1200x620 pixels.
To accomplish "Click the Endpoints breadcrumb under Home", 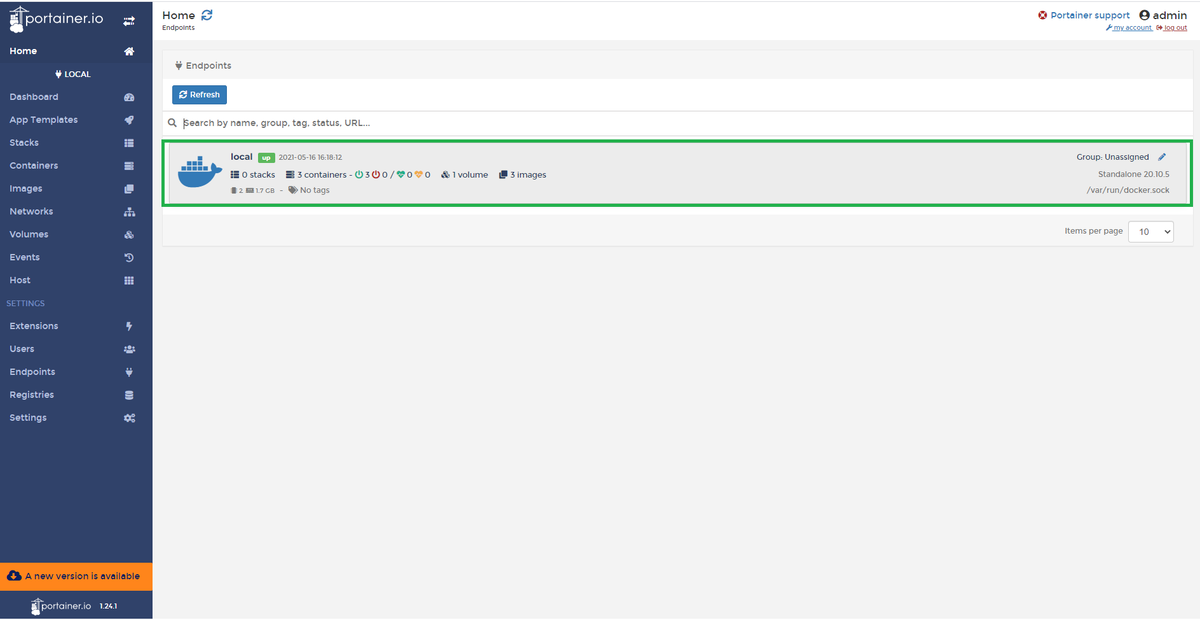I will coord(179,28).
